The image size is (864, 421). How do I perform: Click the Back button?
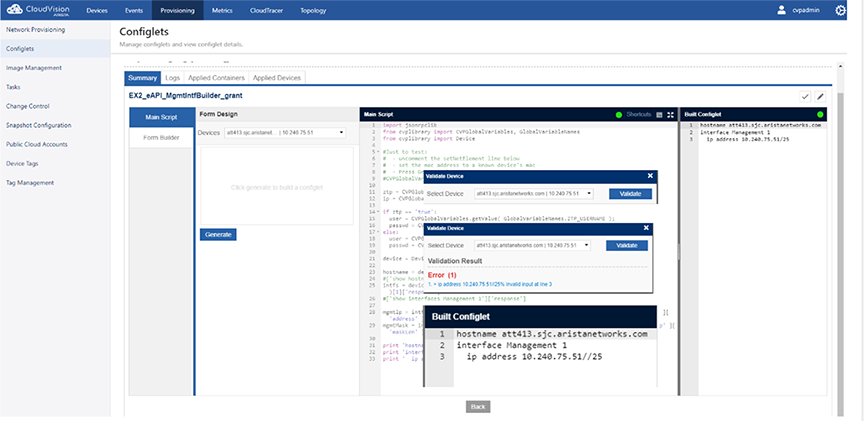pyautogui.click(x=478, y=407)
